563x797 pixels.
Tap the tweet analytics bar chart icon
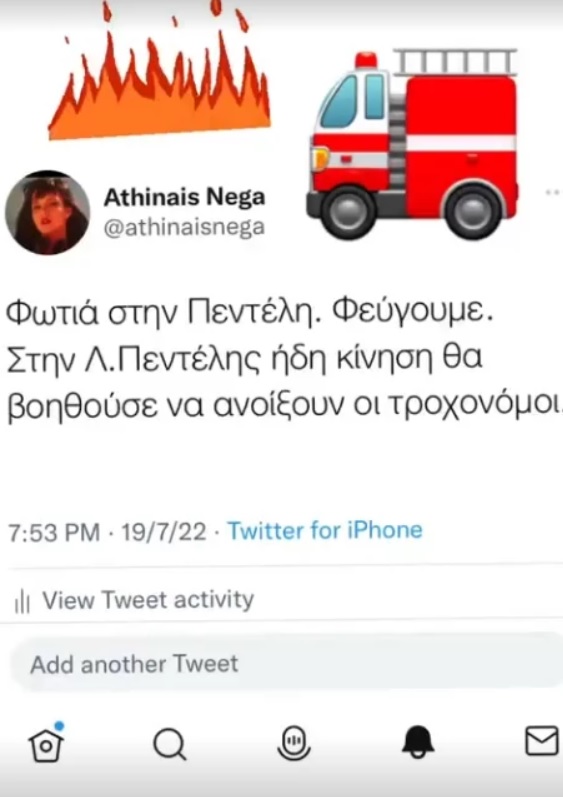22,601
